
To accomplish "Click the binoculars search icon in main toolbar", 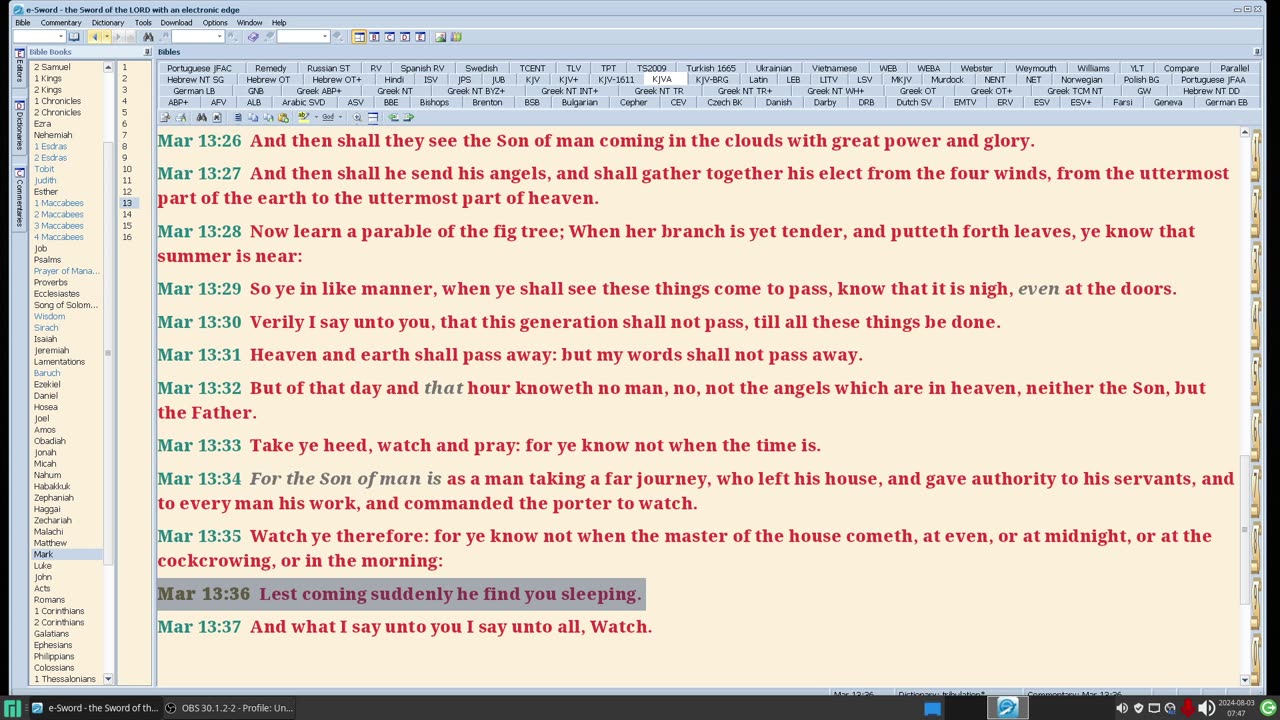I will 148,37.
